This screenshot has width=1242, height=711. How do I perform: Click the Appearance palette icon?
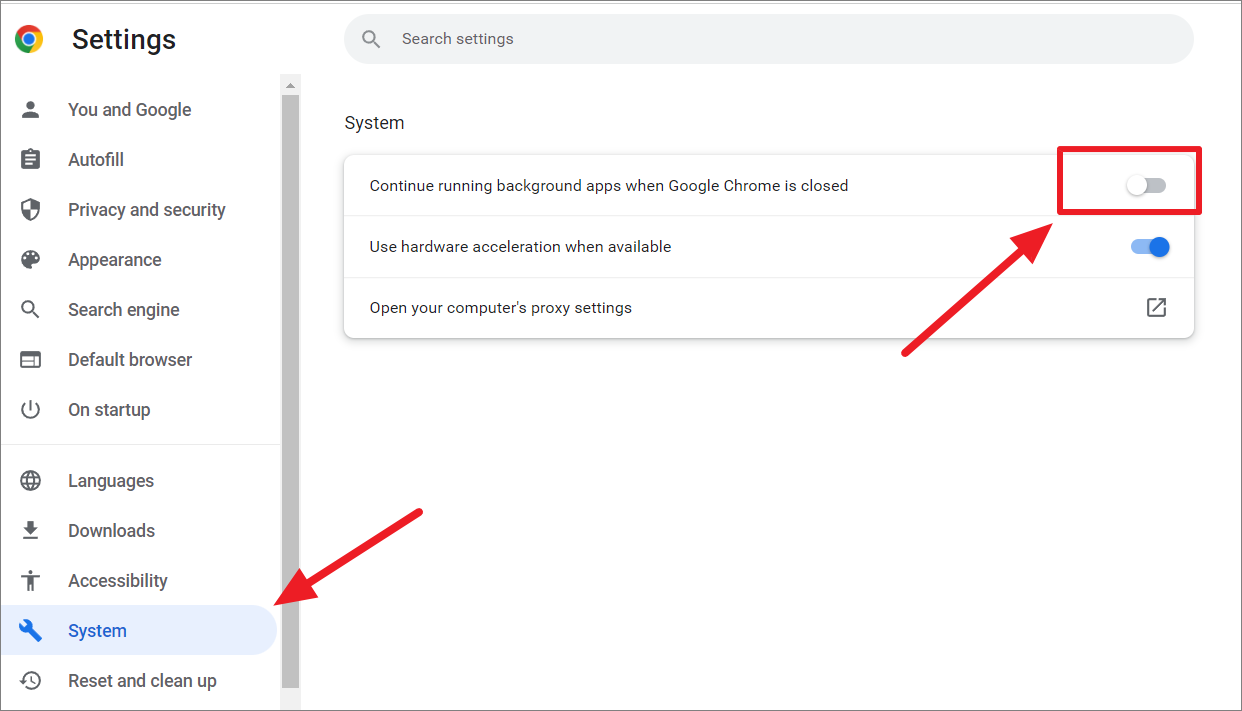[31, 259]
